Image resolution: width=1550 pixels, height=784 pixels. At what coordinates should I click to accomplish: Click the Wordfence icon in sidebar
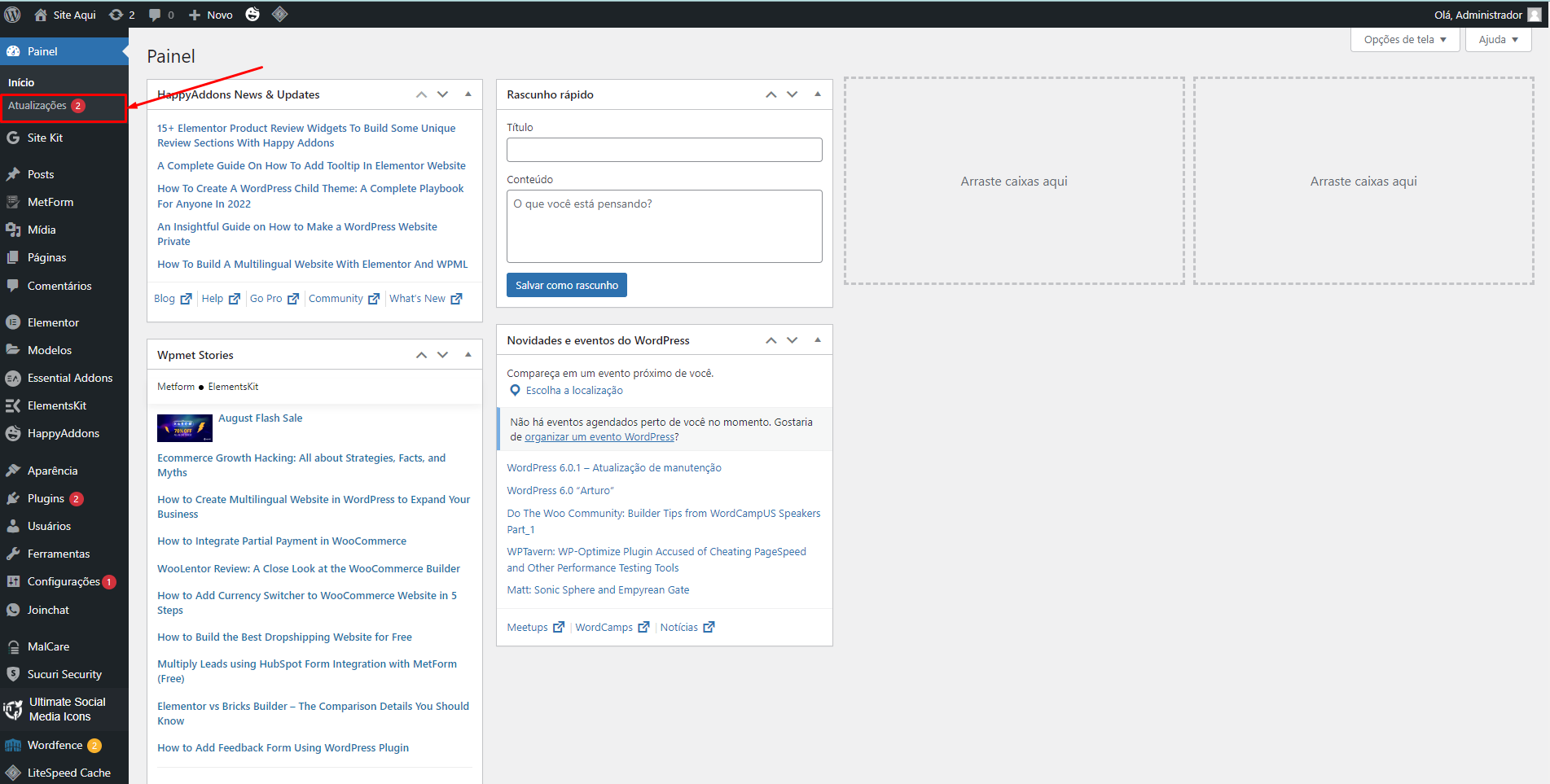[13, 745]
